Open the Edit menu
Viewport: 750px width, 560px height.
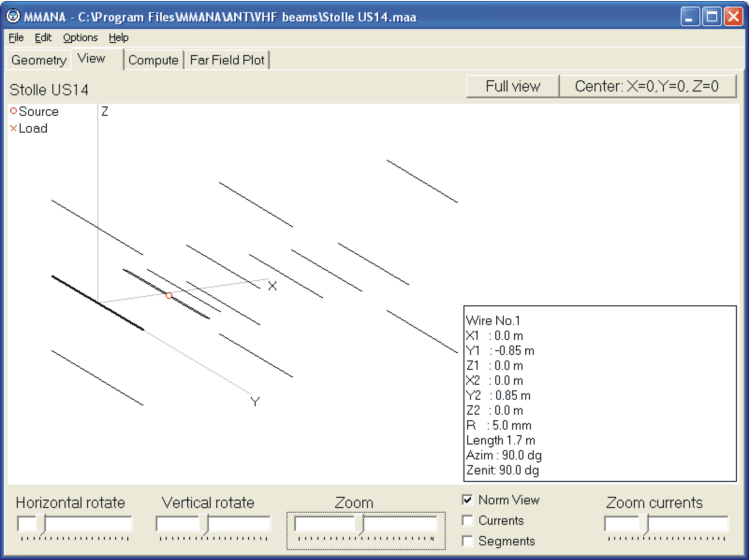coord(43,38)
